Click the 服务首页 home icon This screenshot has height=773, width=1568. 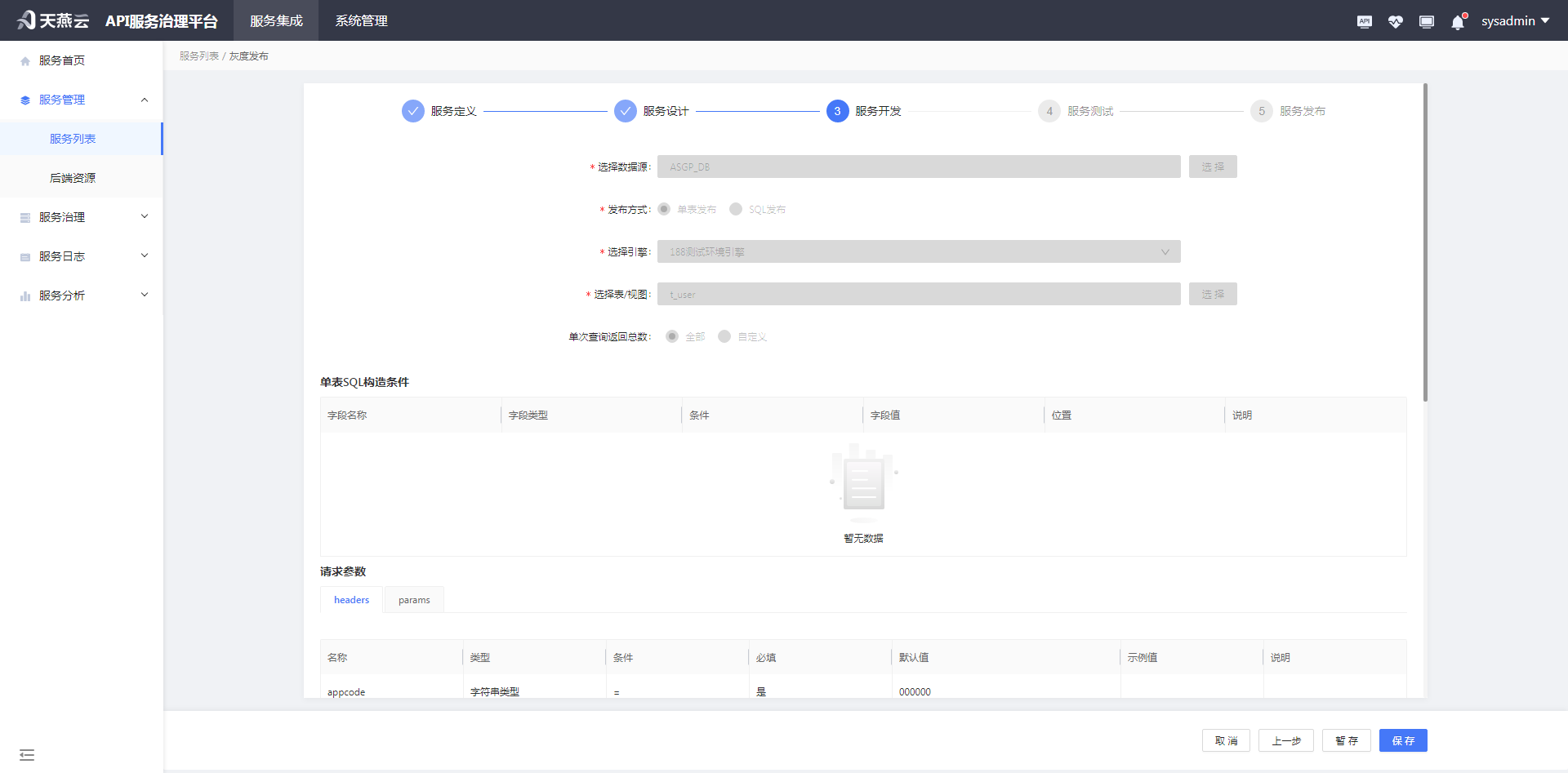point(24,59)
